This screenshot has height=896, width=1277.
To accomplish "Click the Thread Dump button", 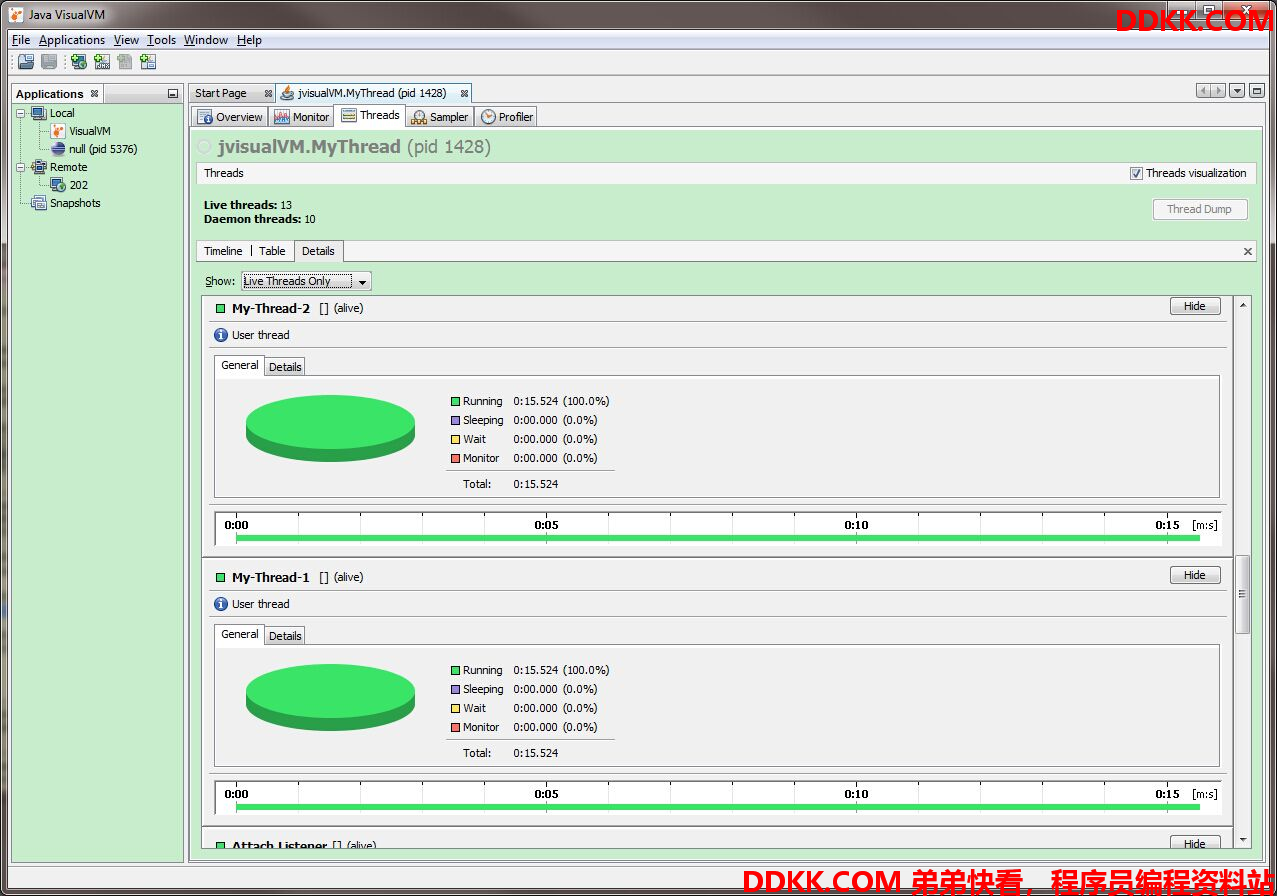I will tap(1199, 209).
